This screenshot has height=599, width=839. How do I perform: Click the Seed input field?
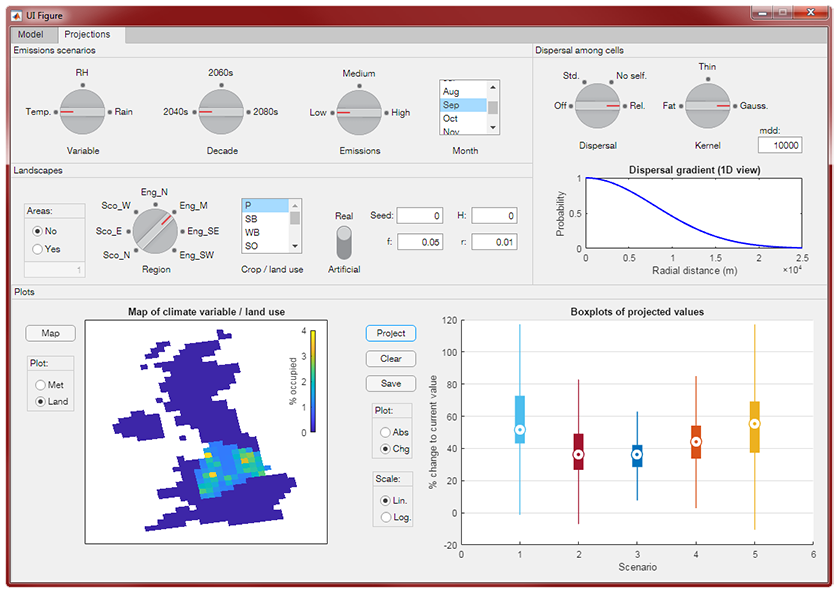[420, 216]
